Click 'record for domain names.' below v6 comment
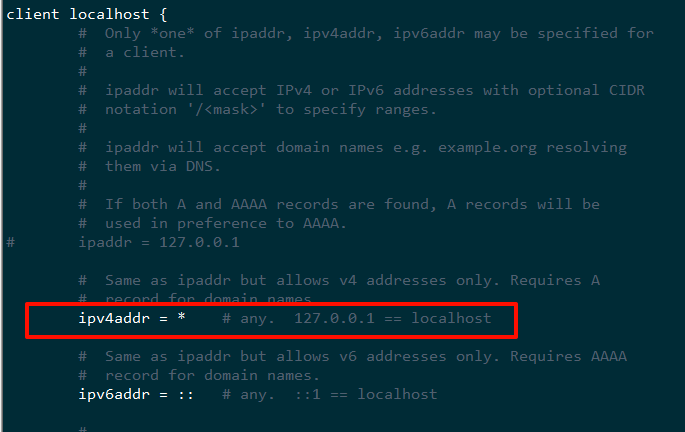 [212, 376]
